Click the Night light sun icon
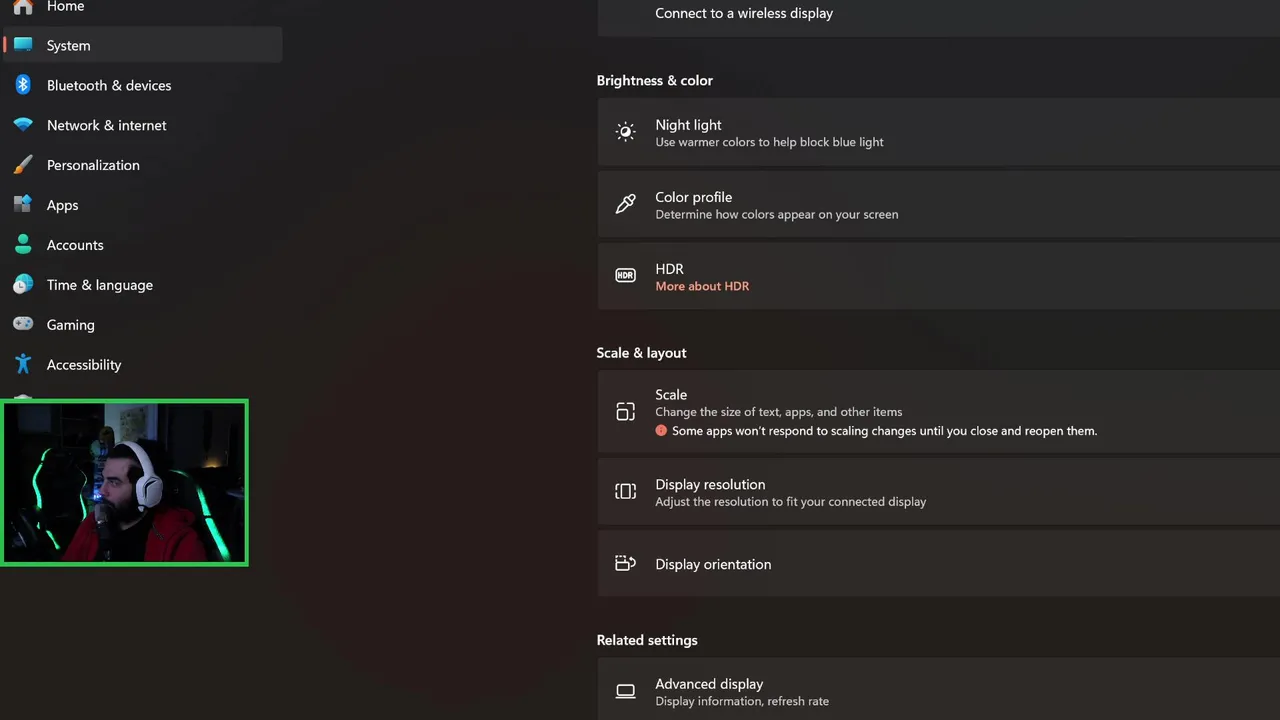 (x=625, y=132)
